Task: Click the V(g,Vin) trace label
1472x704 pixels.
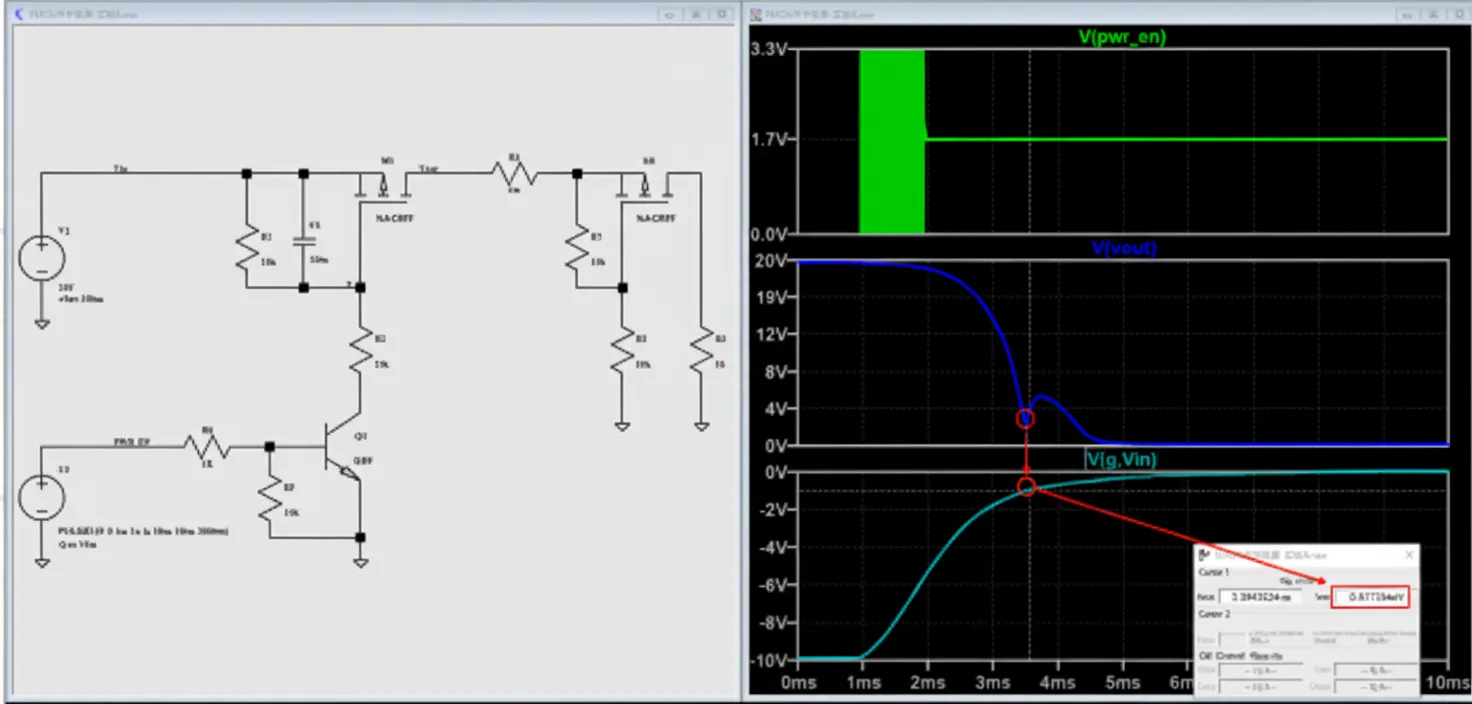Action: [x=1122, y=460]
